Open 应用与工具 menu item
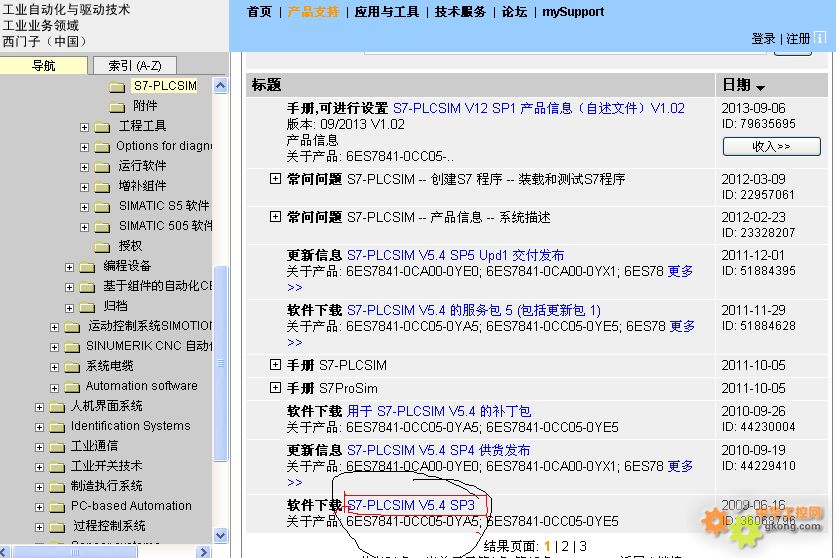The height and width of the screenshot is (558, 836). tap(387, 12)
